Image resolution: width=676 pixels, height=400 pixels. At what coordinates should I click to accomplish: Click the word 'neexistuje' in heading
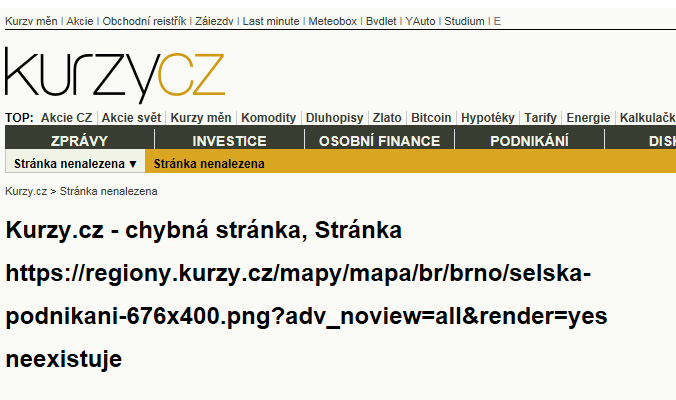tap(64, 359)
